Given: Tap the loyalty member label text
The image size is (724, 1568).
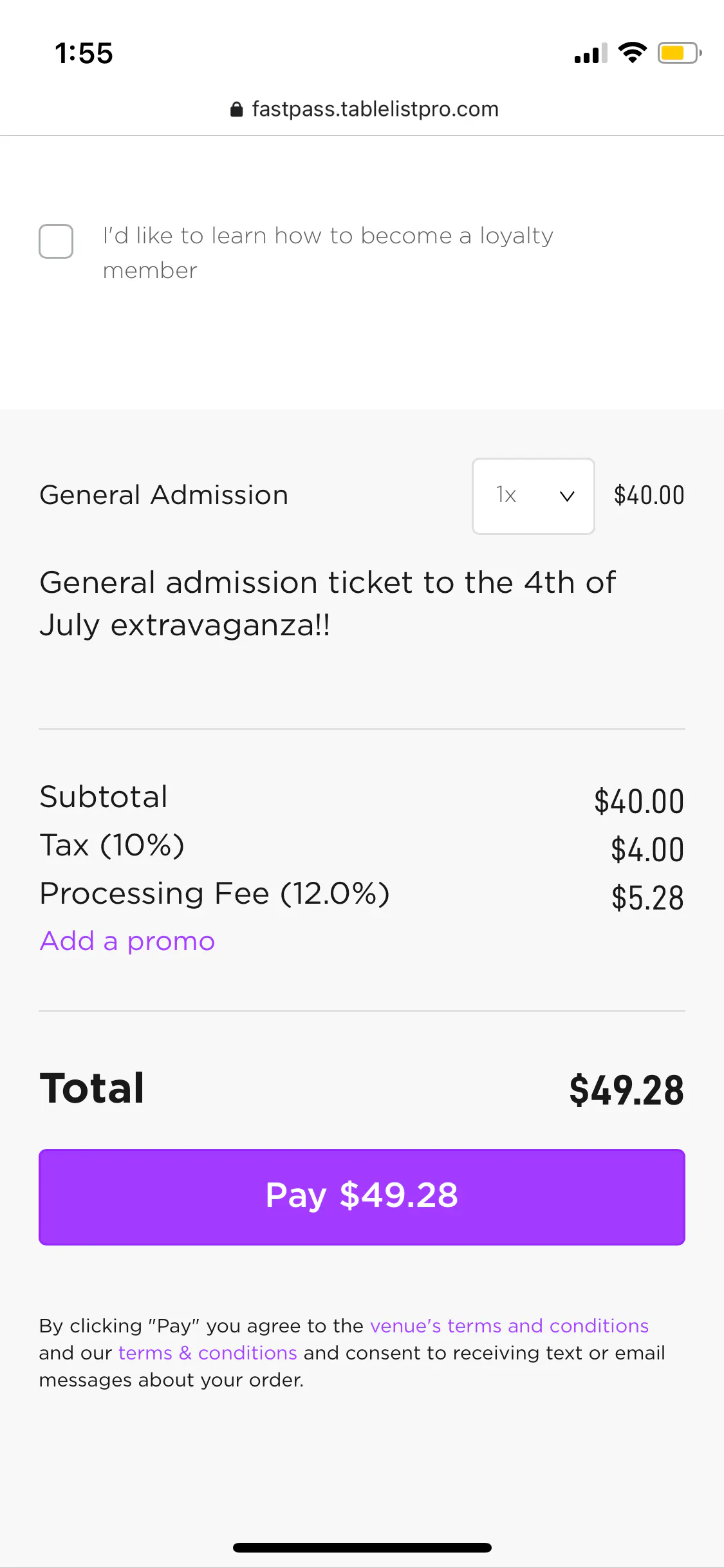Looking at the screenshot, I should click(327, 253).
